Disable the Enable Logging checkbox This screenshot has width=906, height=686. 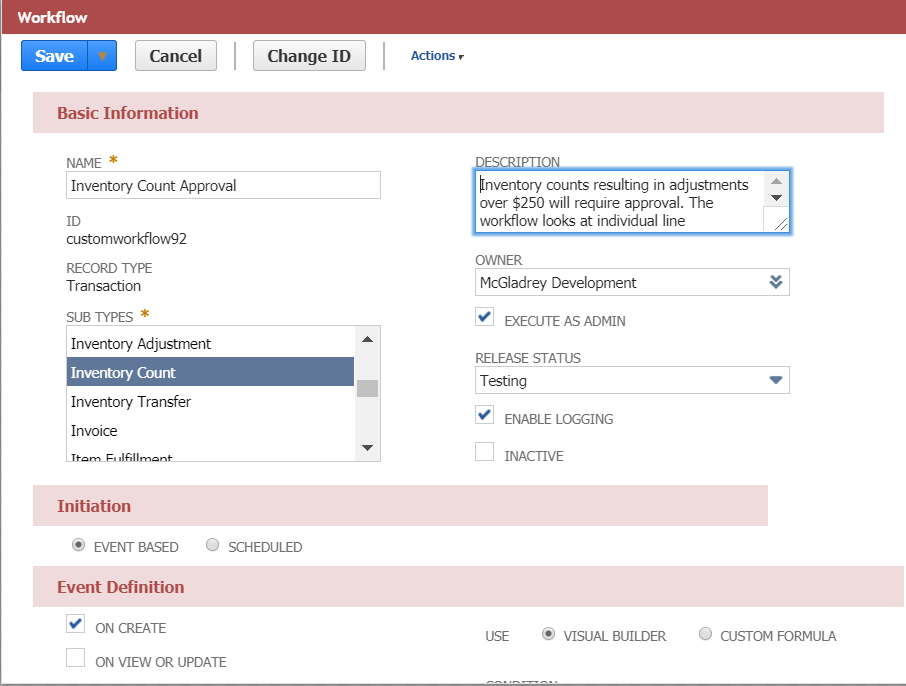(485, 415)
